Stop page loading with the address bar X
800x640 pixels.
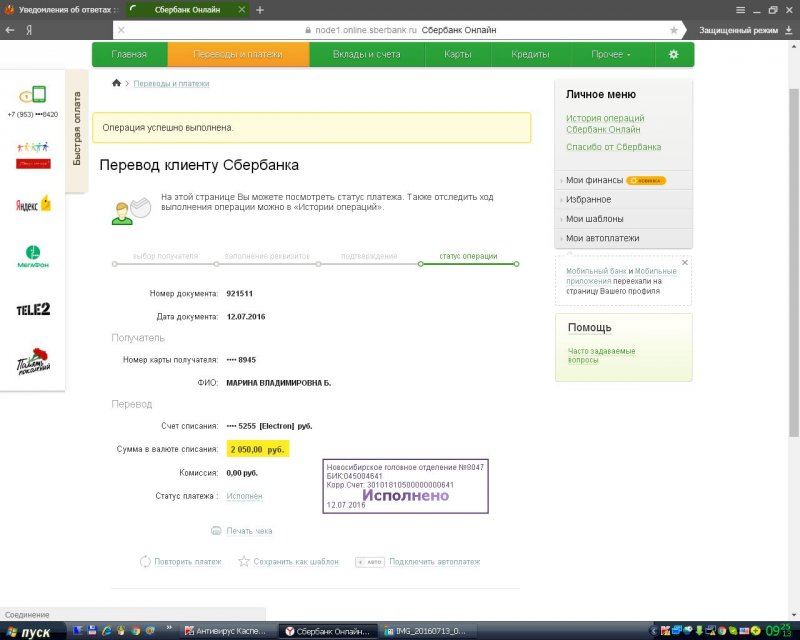(x=121, y=30)
